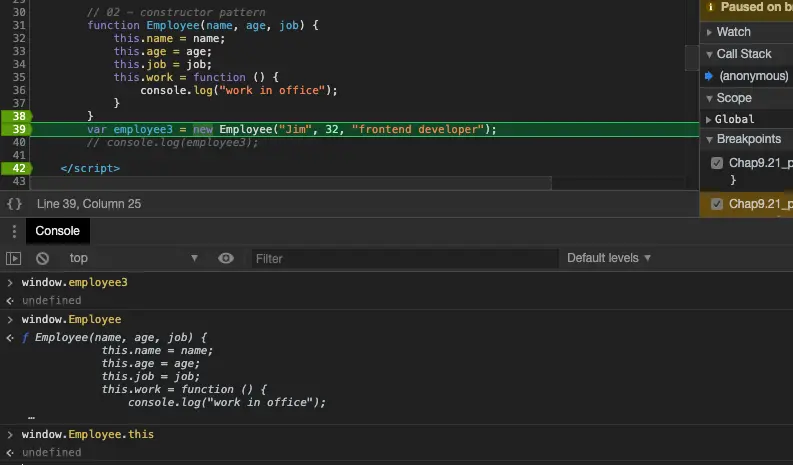
Task: Open the top context dropdown
Action: pos(134,259)
